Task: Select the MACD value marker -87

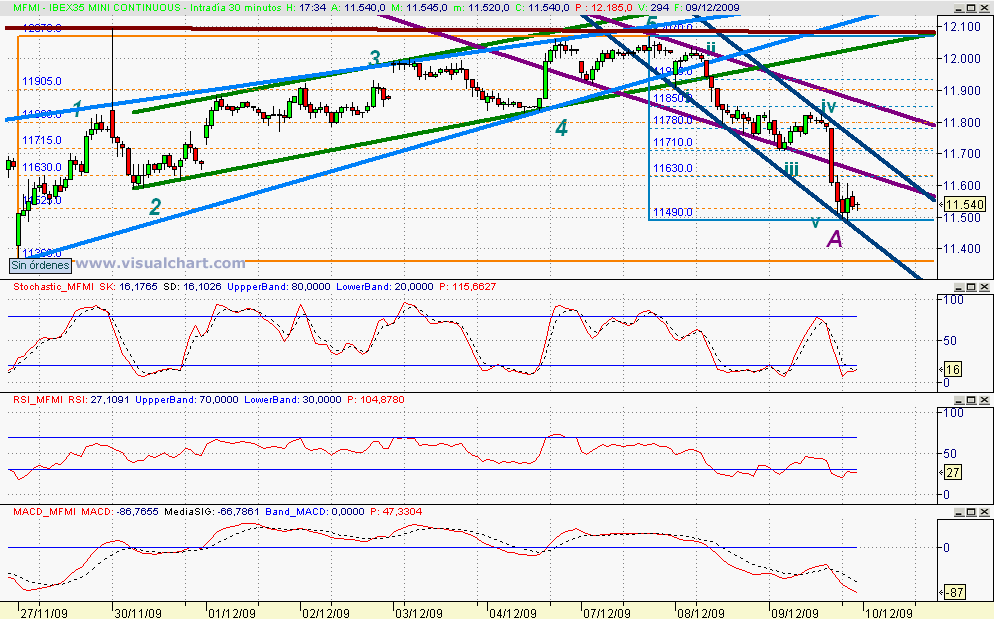Action: click(955, 592)
